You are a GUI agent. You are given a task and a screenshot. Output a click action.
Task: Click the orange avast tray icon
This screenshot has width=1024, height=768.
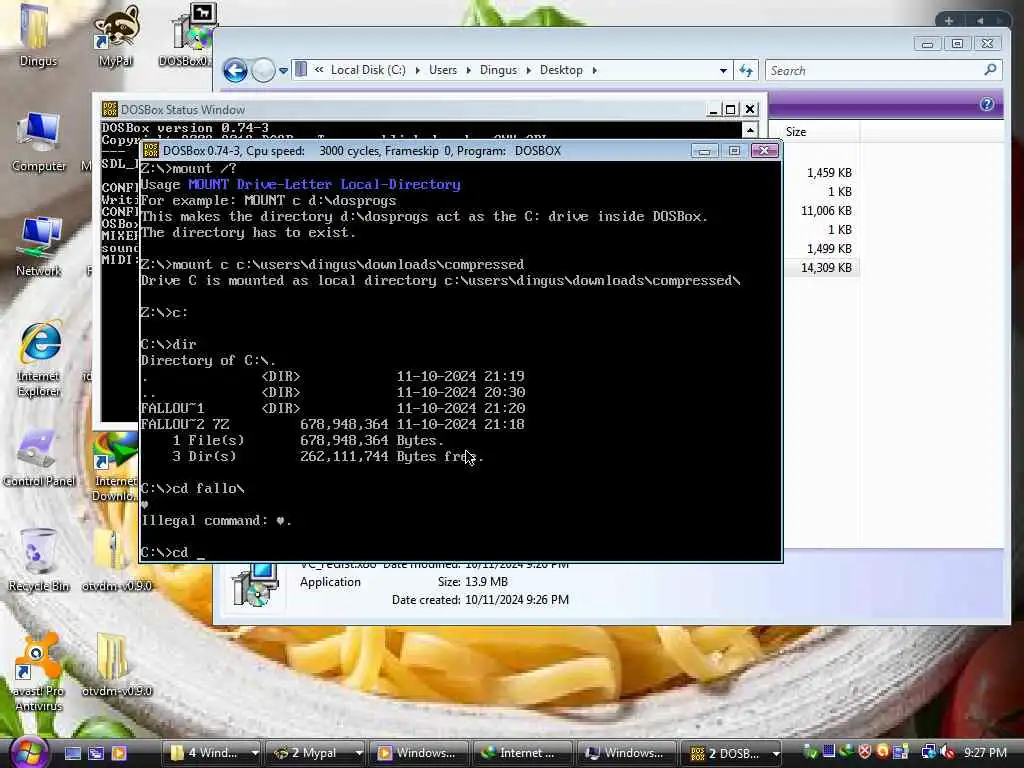pos(883,752)
